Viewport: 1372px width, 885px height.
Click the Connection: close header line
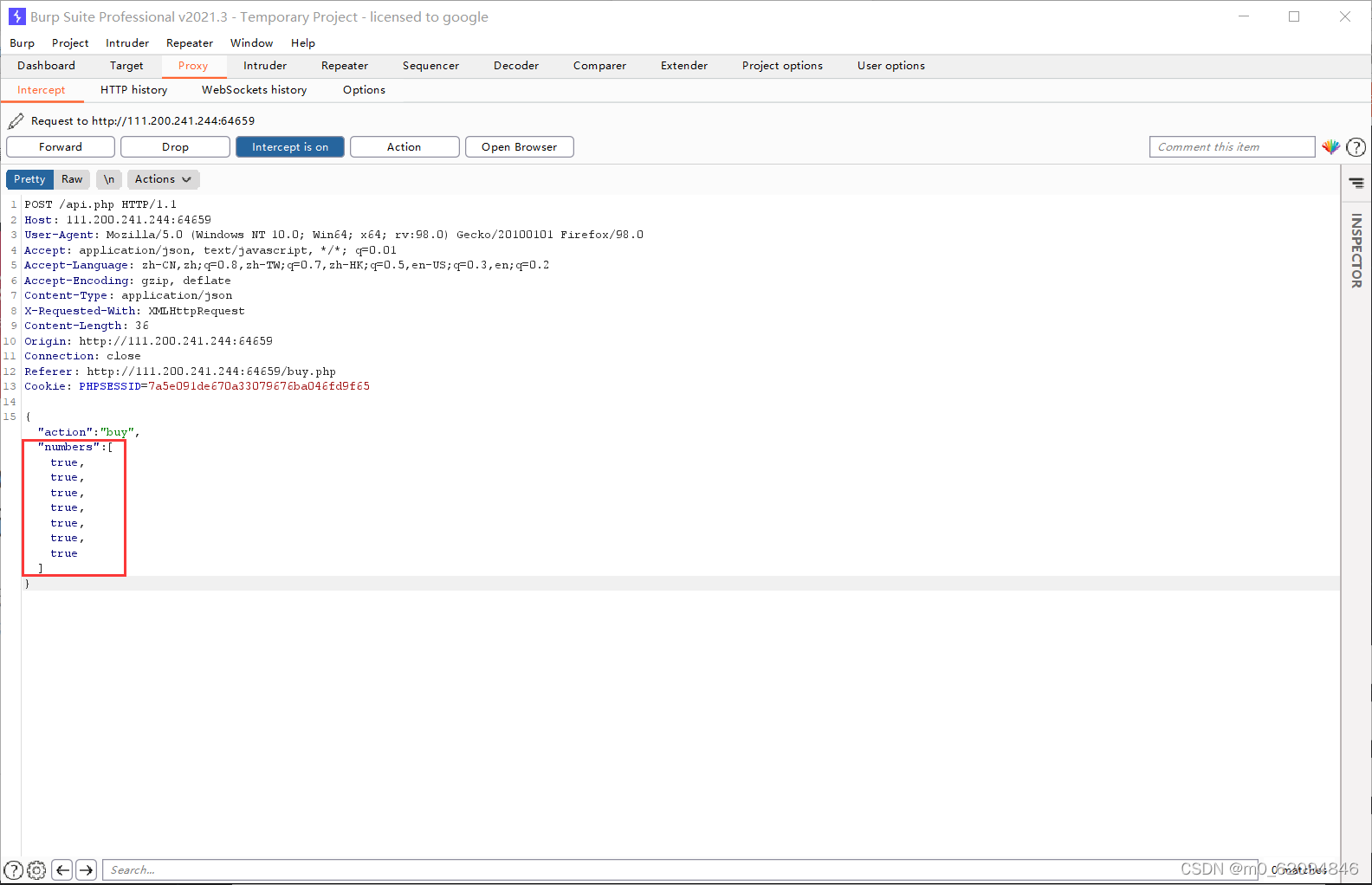(x=82, y=356)
